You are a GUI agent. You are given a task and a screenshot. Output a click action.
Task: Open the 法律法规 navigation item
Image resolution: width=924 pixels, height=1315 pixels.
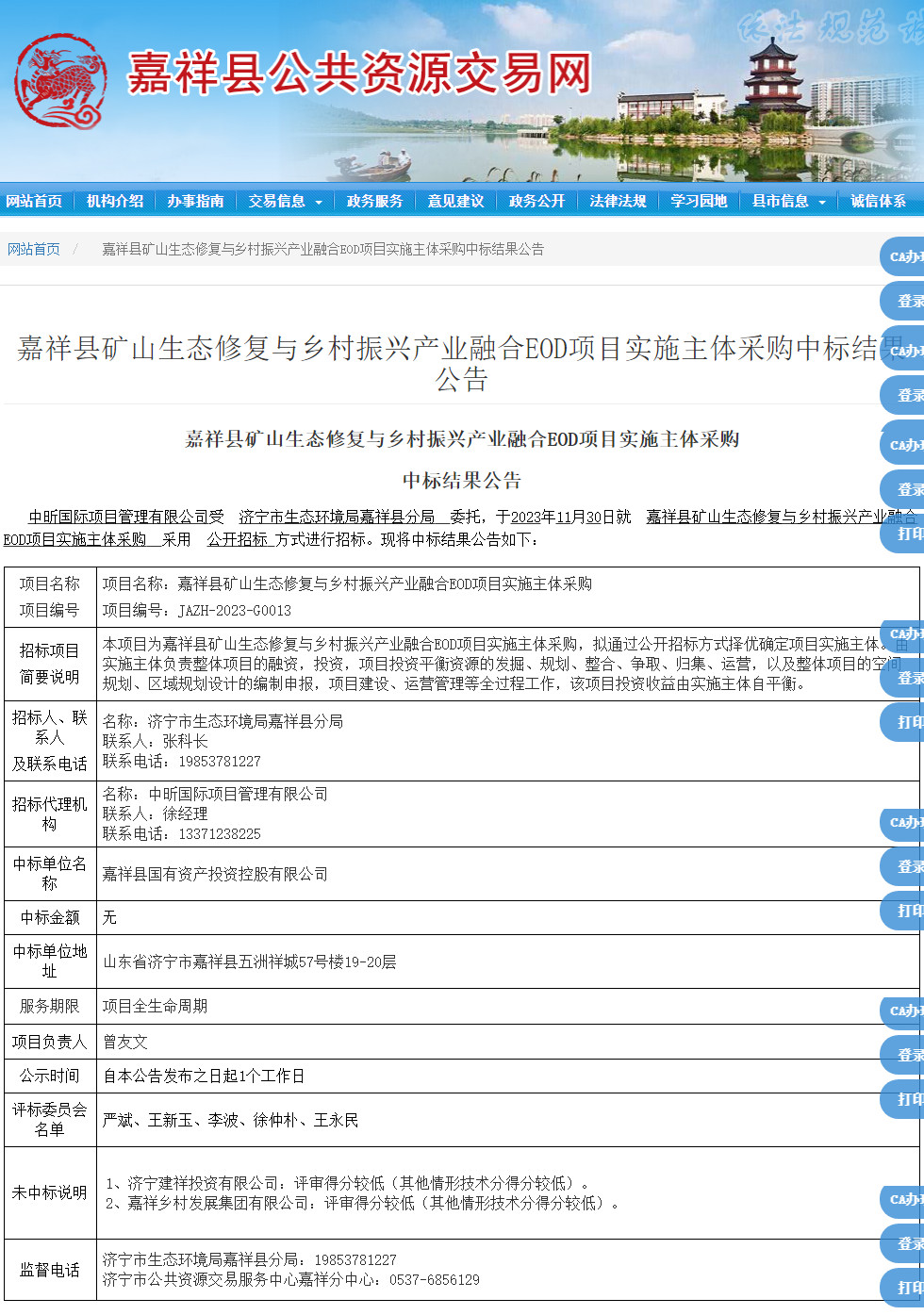click(x=618, y=201)
